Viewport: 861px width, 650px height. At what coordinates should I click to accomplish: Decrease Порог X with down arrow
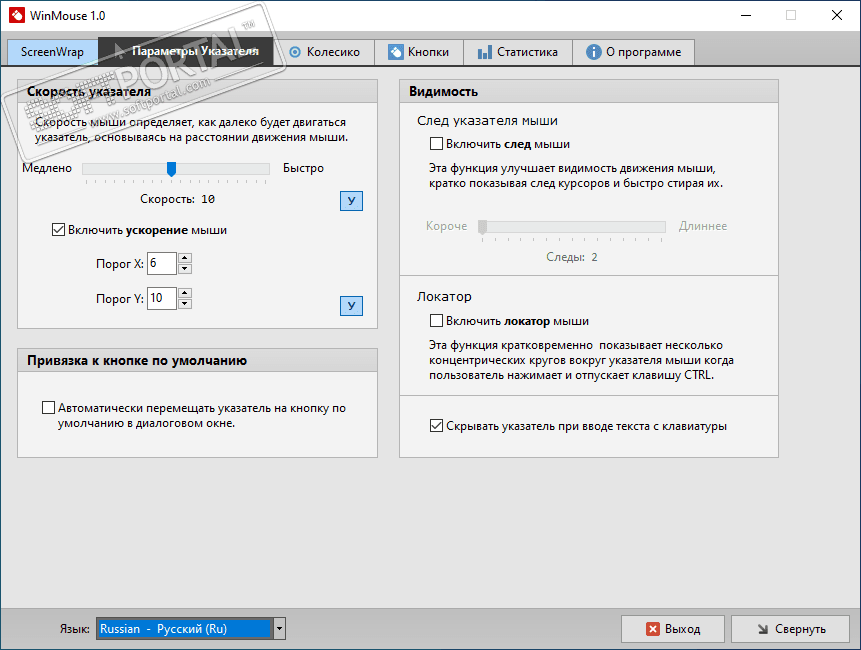point(185,268)
